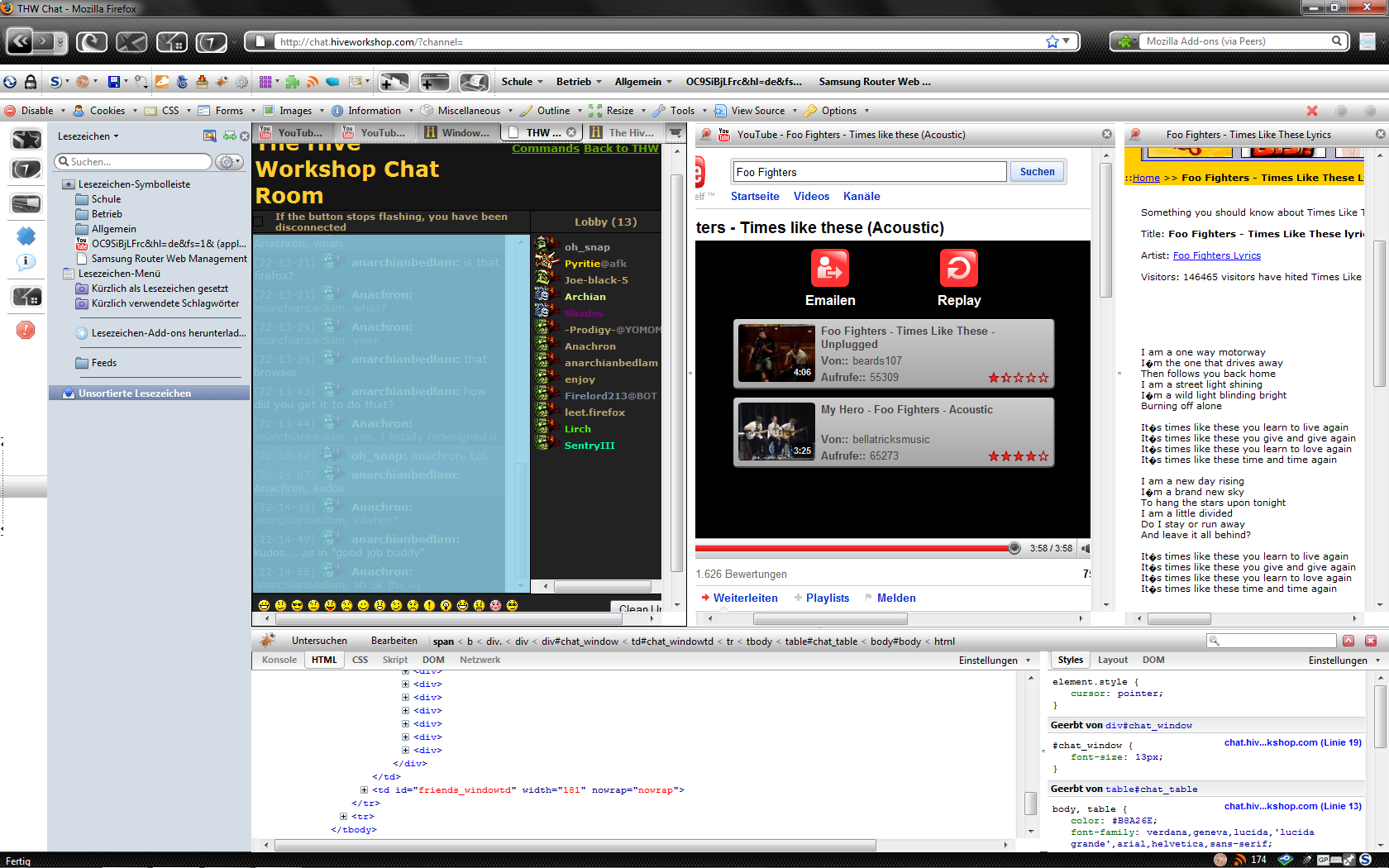This screenshot has height=868, width=1389.
Task: Click the RSS icon in status bar
Action: [x=1240, y=860]
